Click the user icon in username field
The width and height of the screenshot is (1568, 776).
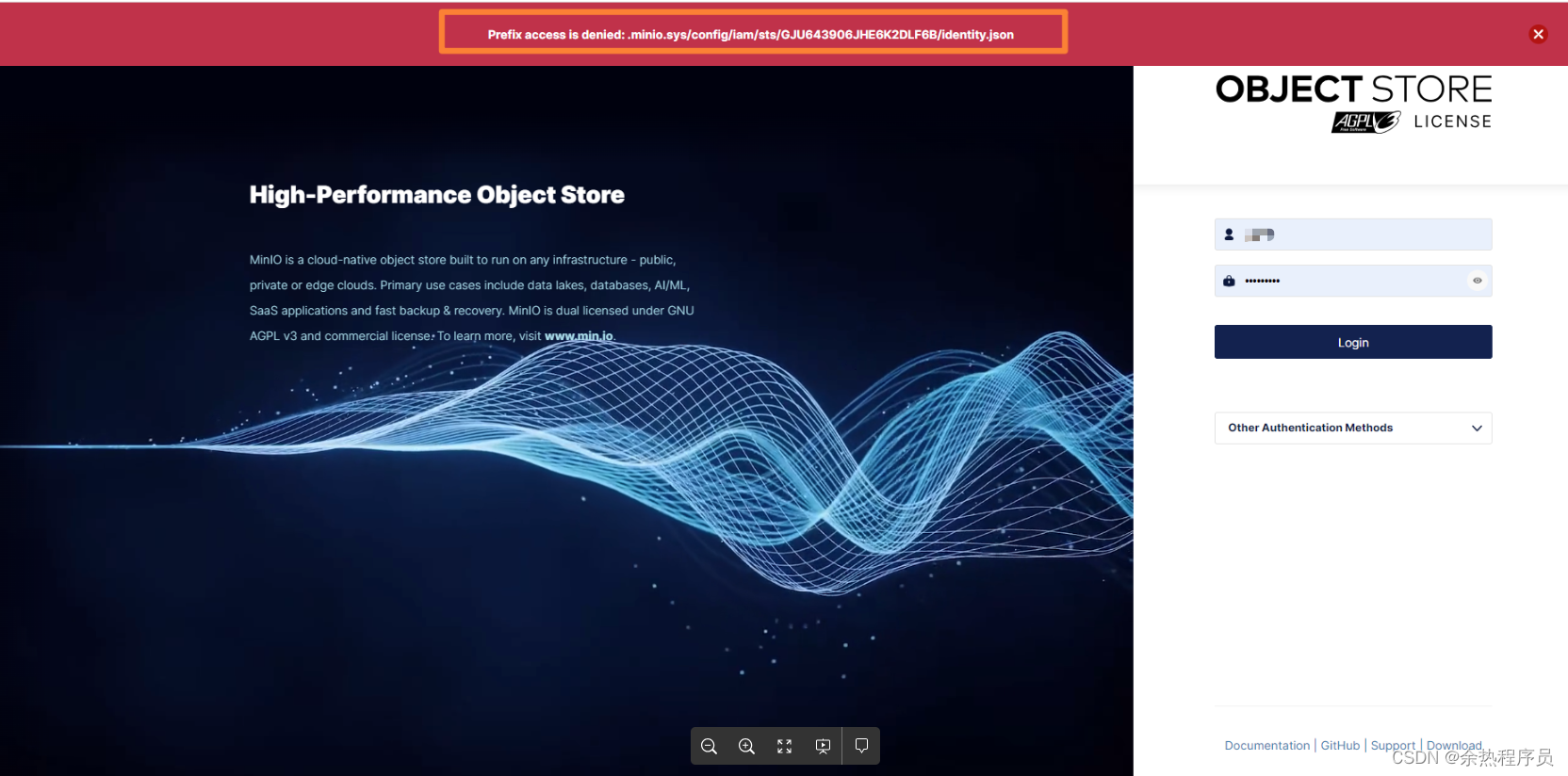1229,234
